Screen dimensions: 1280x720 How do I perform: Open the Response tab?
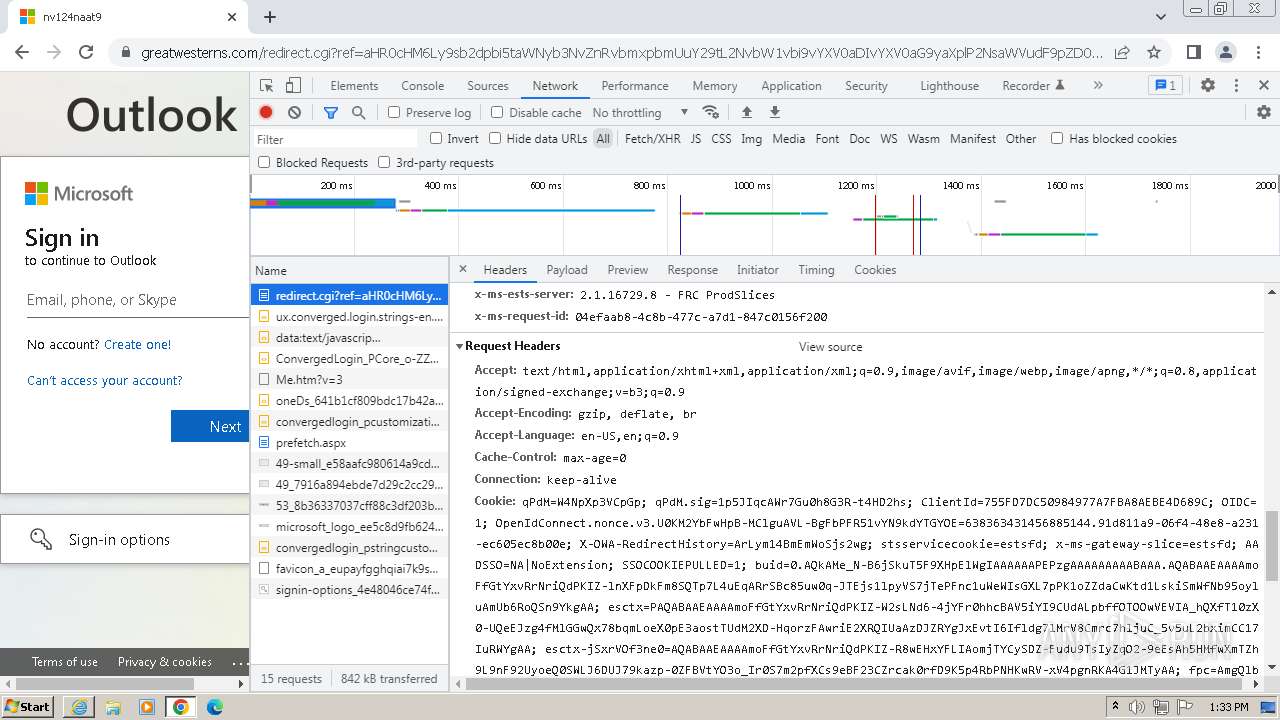pyautogui.click(x=693, y=270)
